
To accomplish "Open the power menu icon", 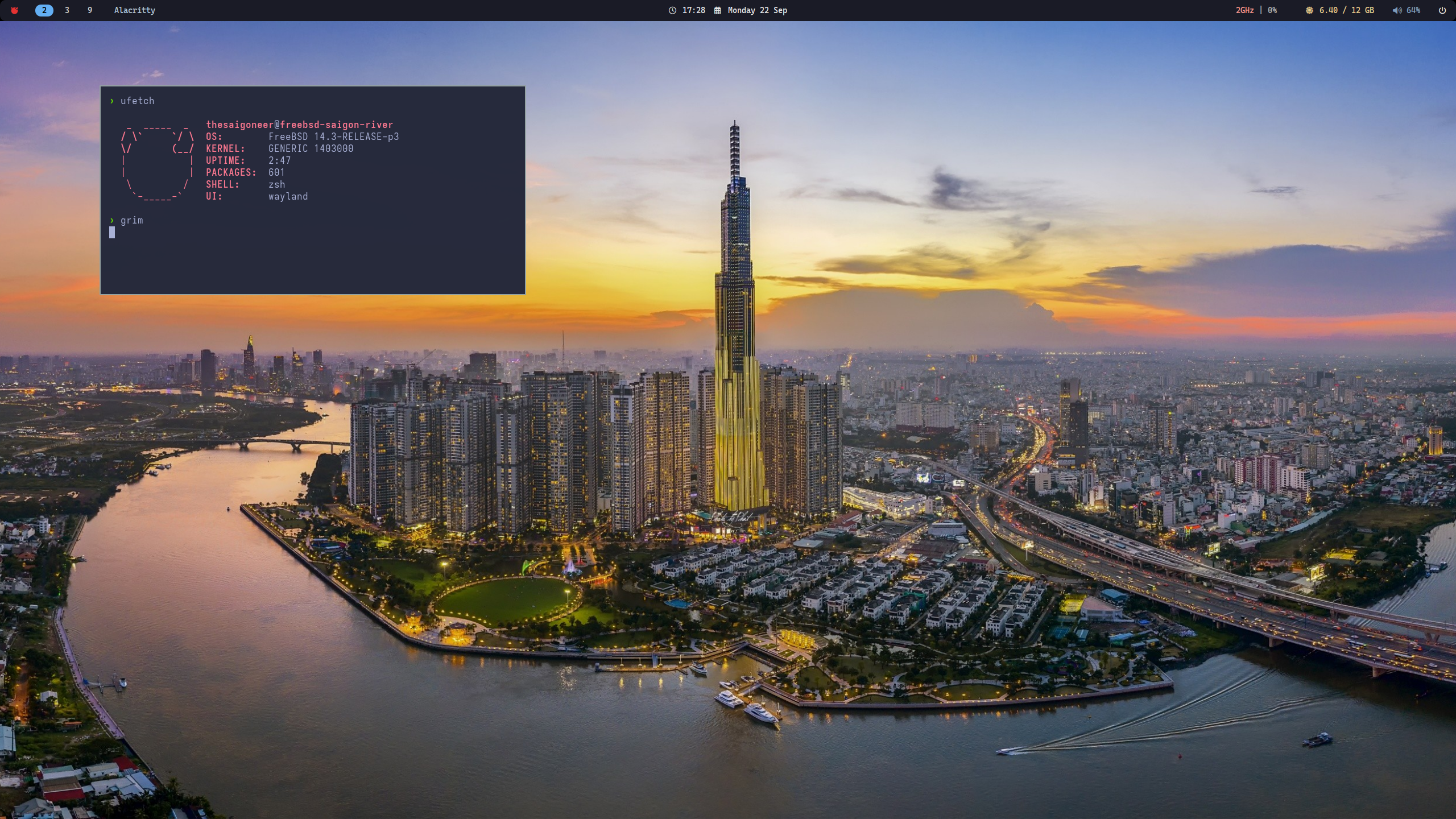I will tap(1442, 10).
